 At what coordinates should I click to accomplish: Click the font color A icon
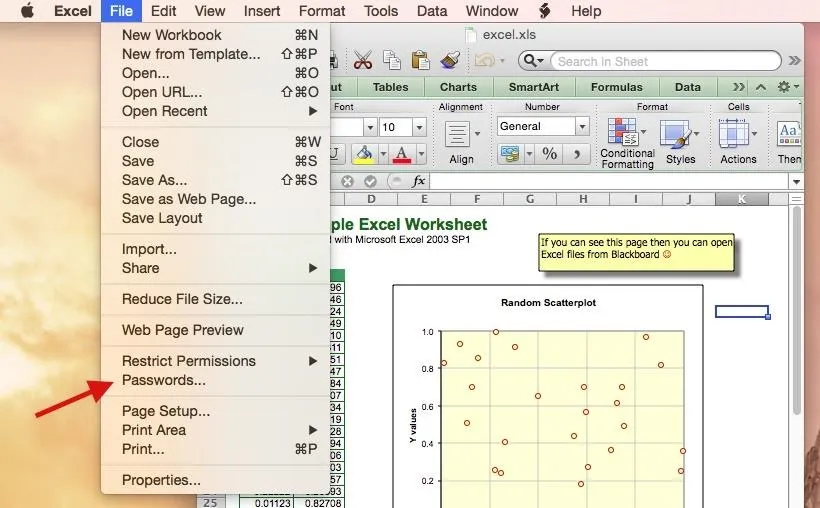click(402, 154)
